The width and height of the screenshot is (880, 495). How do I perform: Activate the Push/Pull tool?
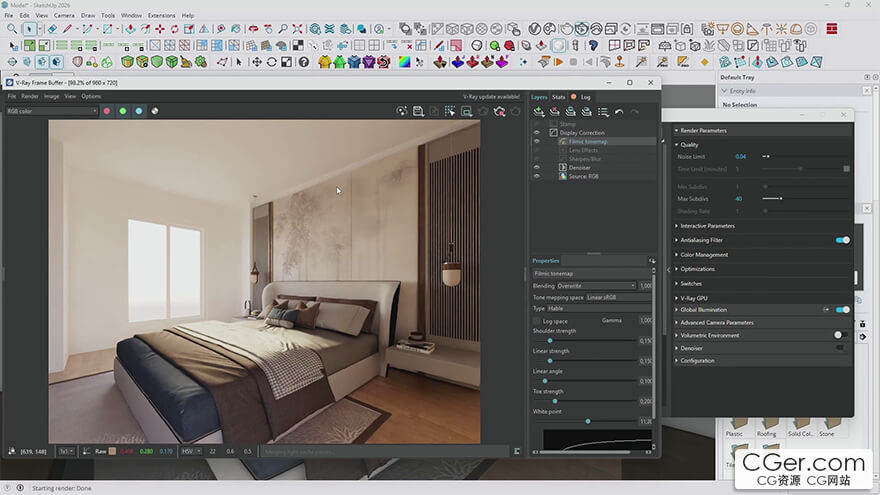pyautogui.click(x=130, y=29)
